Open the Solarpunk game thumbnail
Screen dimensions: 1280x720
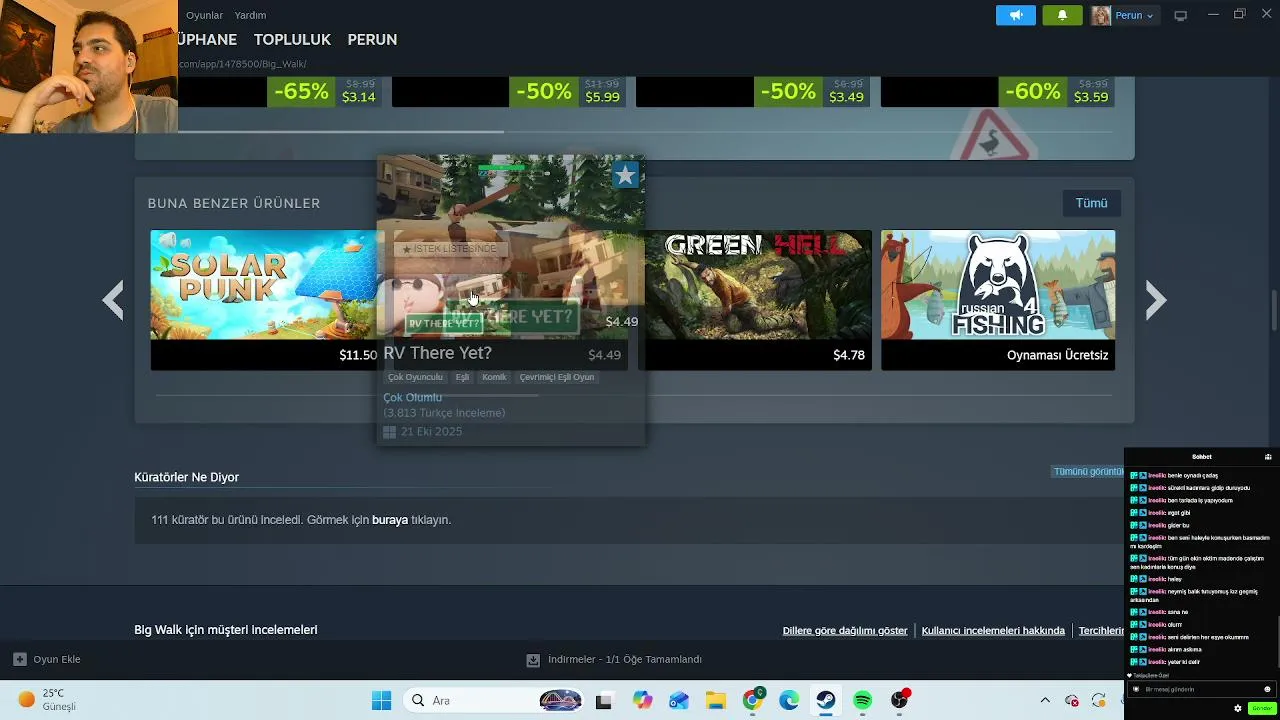pyautogui.click(x=263, y=285)
